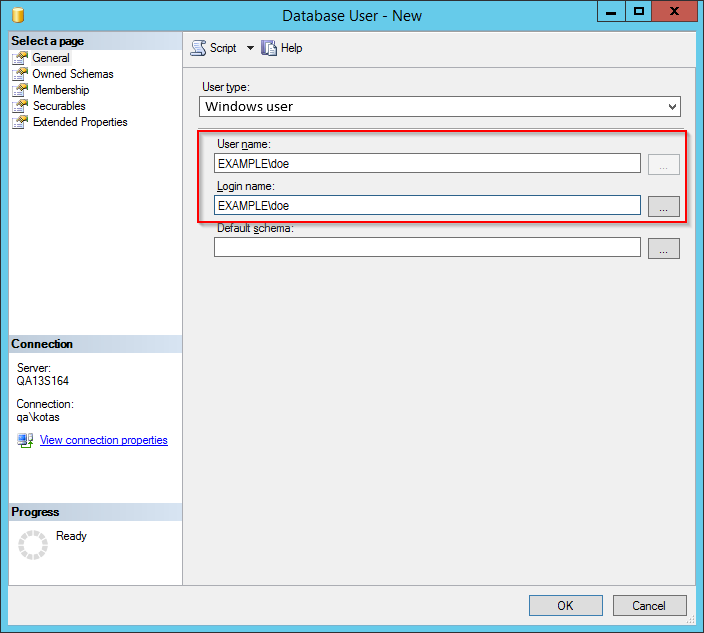Click the Script icon in the toolbar
The width and height of the screenshot is (704, 633).
coord(198,48)
